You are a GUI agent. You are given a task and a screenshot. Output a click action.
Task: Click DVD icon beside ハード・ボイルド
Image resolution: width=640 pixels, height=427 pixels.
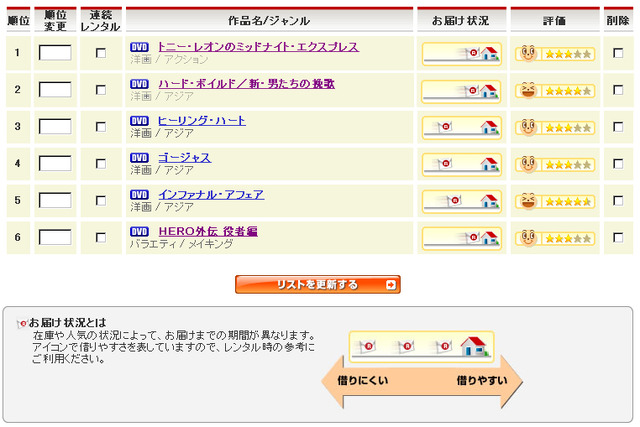[139, 84]
